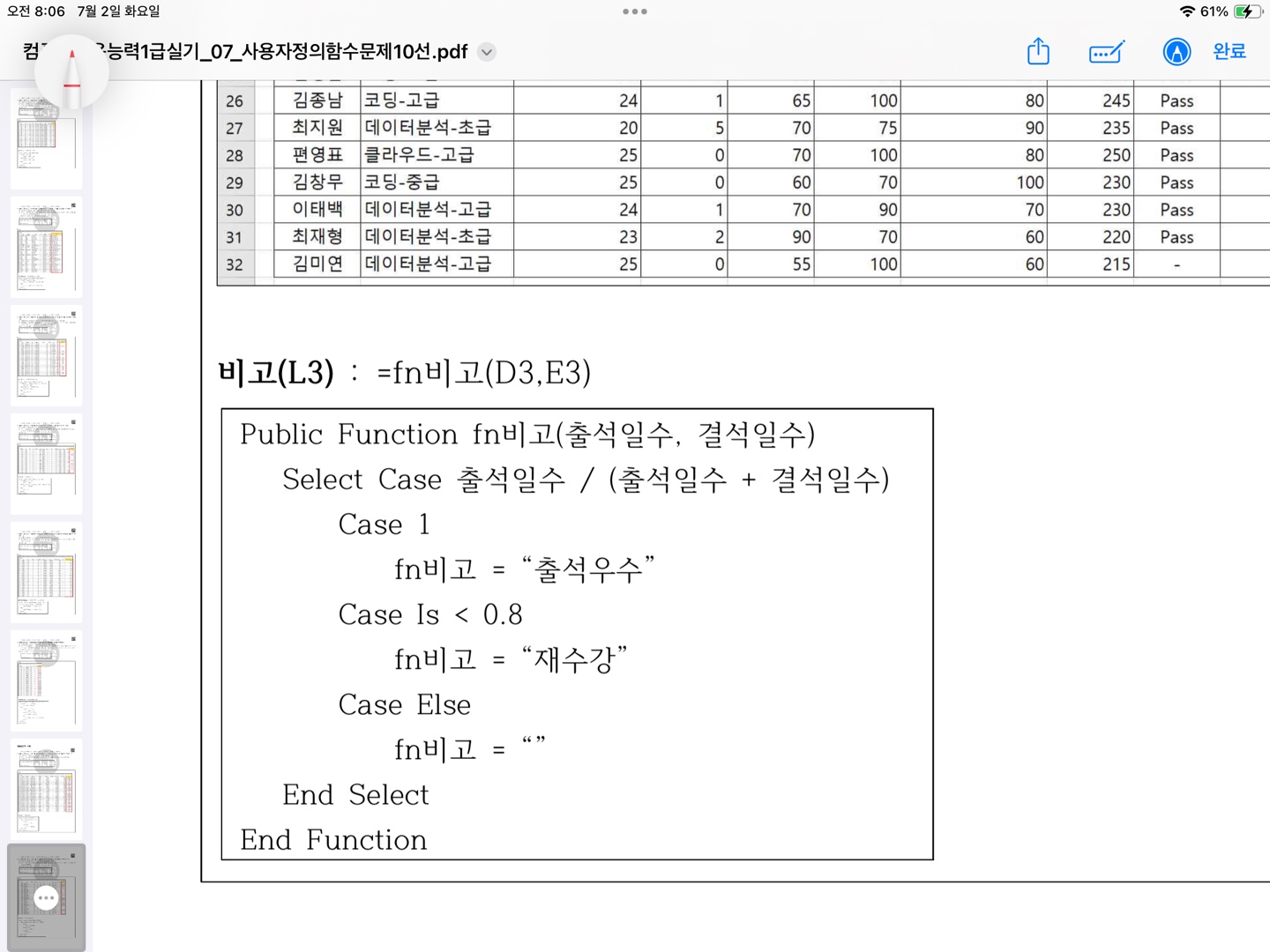Open the multitasking three-dot menu at top

634,11
